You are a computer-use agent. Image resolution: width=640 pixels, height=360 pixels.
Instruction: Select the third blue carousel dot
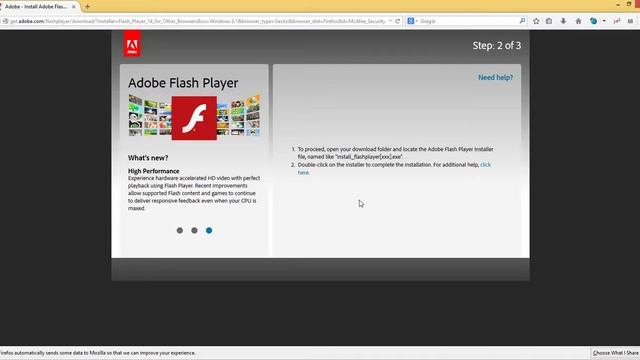tap(209, 231)
